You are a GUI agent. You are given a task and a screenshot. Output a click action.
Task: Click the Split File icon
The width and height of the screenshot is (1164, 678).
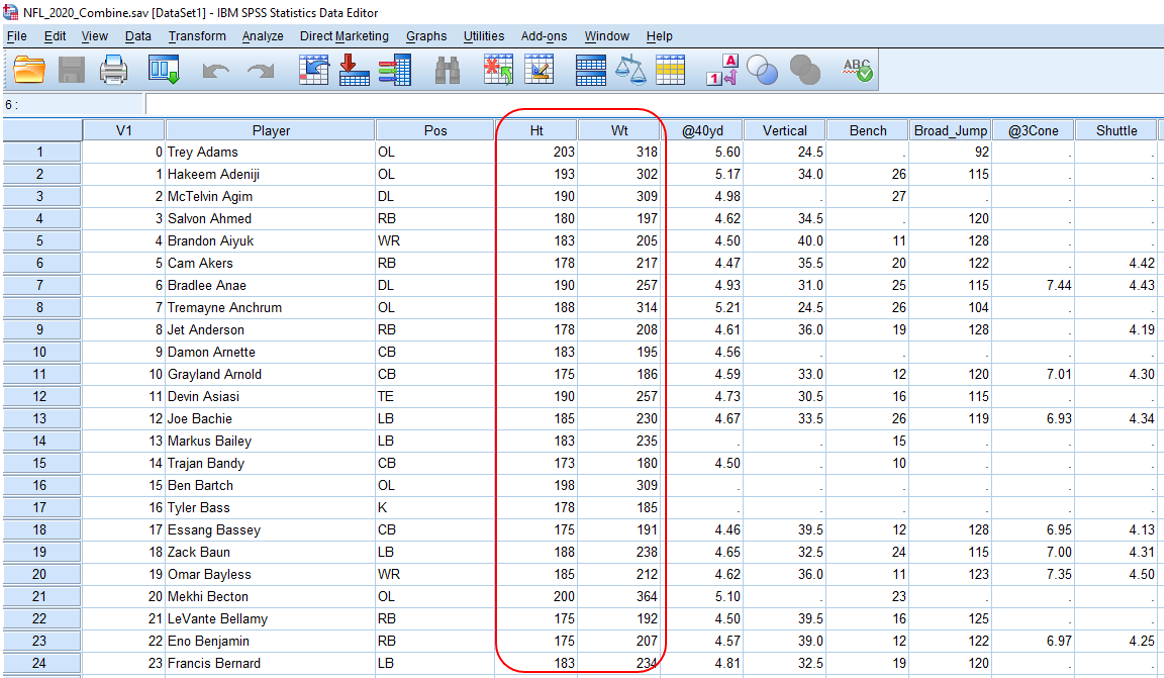coord(591,70)
